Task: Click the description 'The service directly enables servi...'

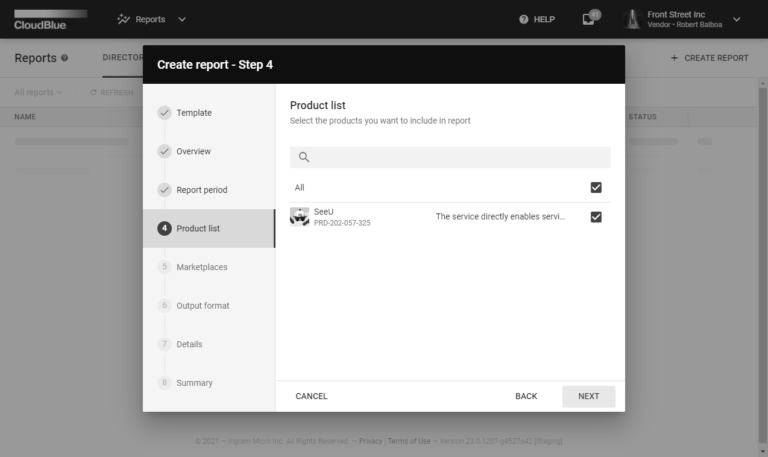Action: (500, 216)
